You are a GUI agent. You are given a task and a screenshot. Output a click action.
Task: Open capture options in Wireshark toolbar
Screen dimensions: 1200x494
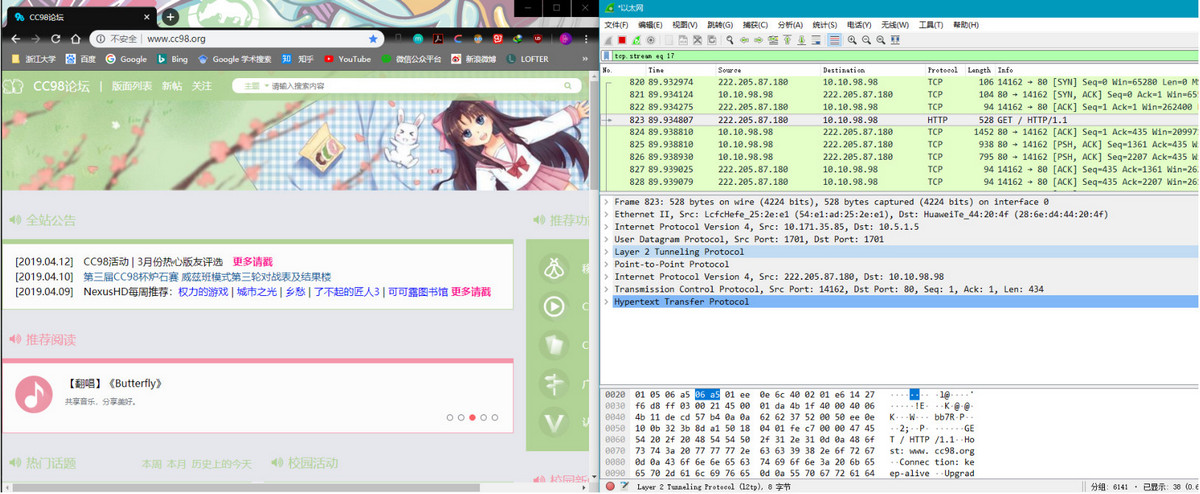point(651,40)
